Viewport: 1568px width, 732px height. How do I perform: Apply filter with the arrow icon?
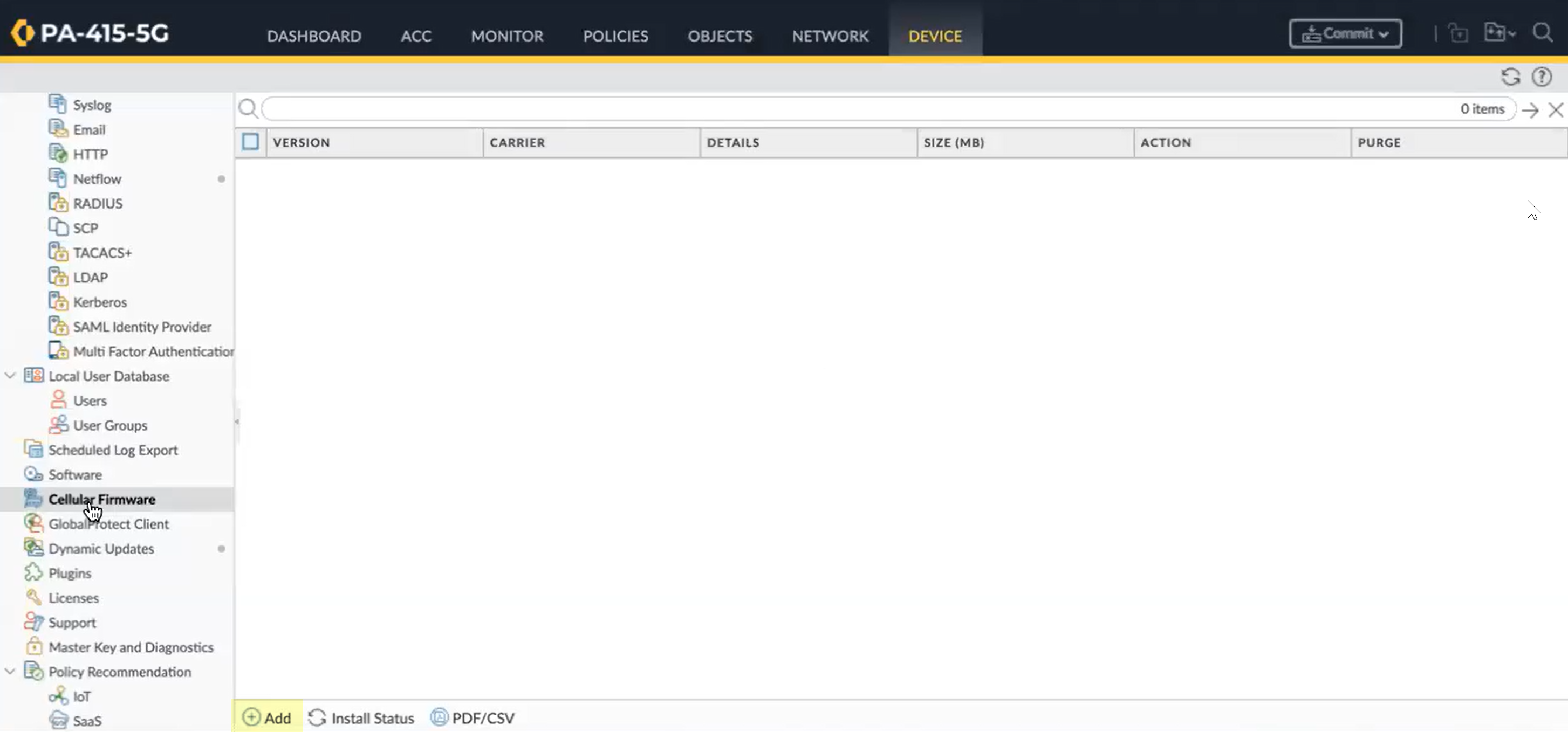tap(1530, 109)
